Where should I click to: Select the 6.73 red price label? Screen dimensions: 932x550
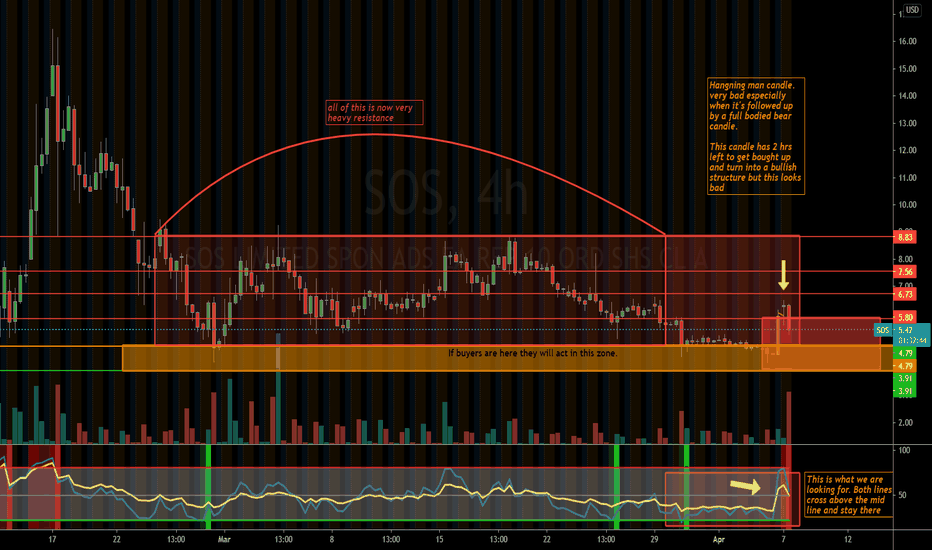[x=905, y=294]
